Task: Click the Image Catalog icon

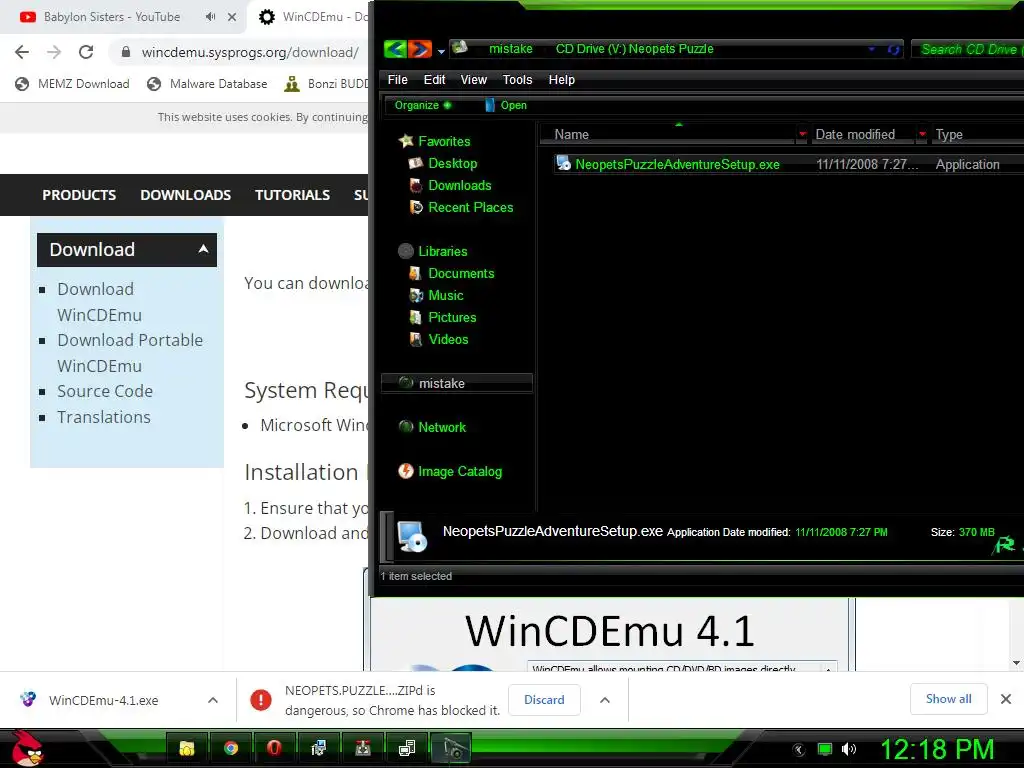Action: pos(406,471)
